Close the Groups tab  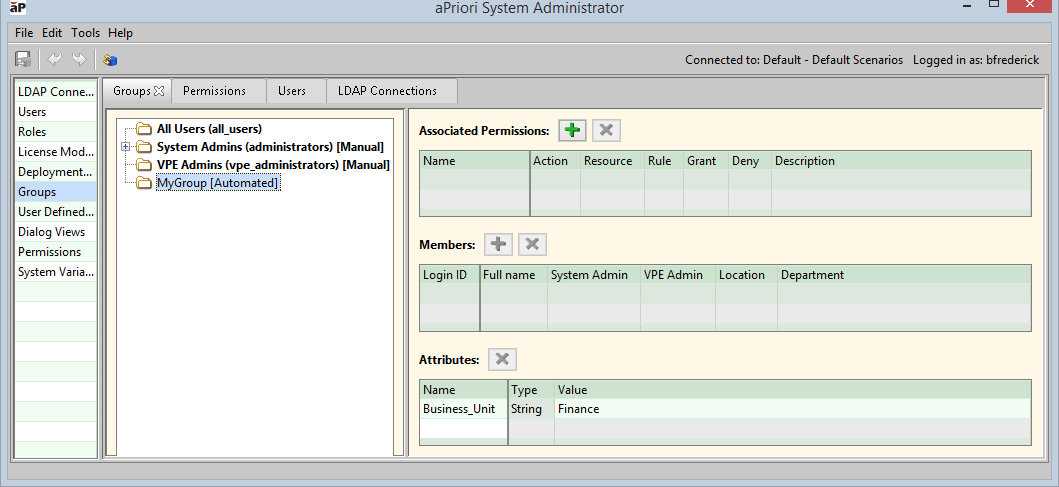(x=159, y=91)
